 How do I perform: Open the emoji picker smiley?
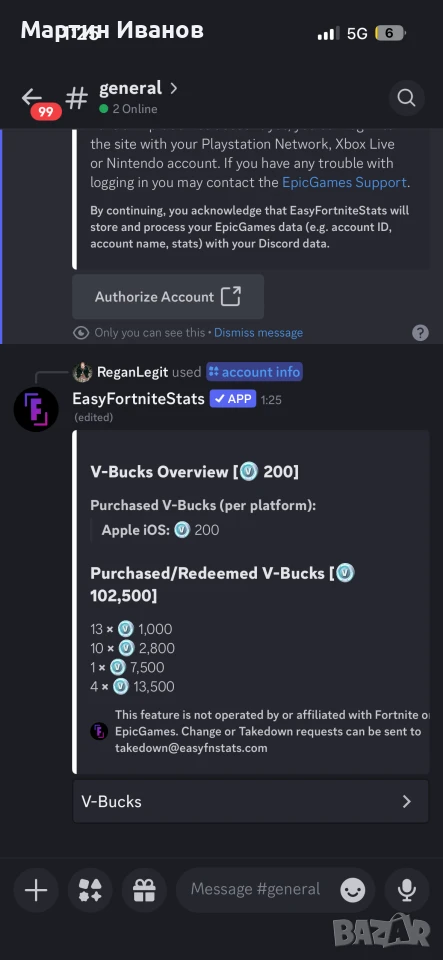click(353, 890)
